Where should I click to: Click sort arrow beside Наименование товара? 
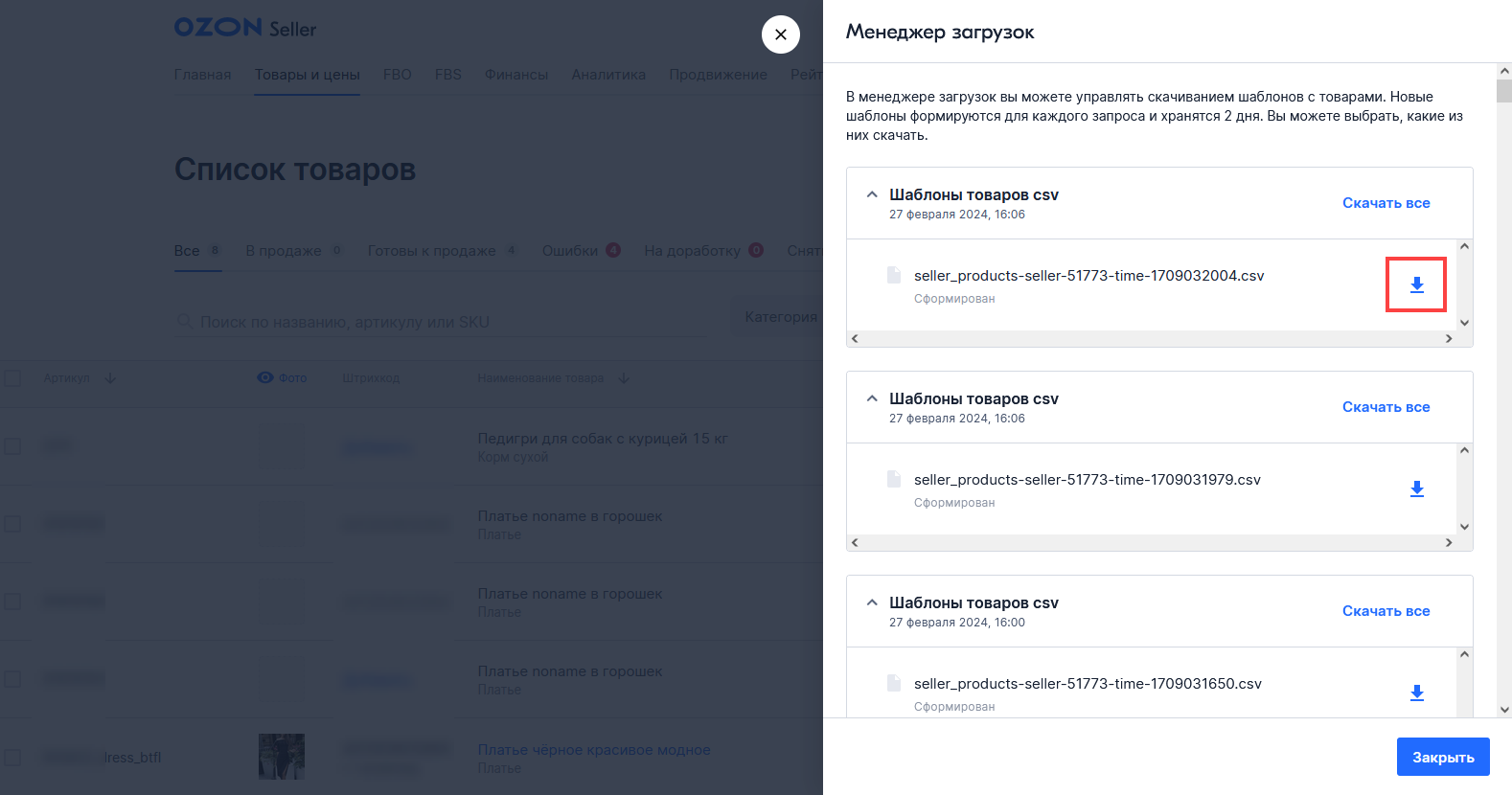(x=624, y=378)
